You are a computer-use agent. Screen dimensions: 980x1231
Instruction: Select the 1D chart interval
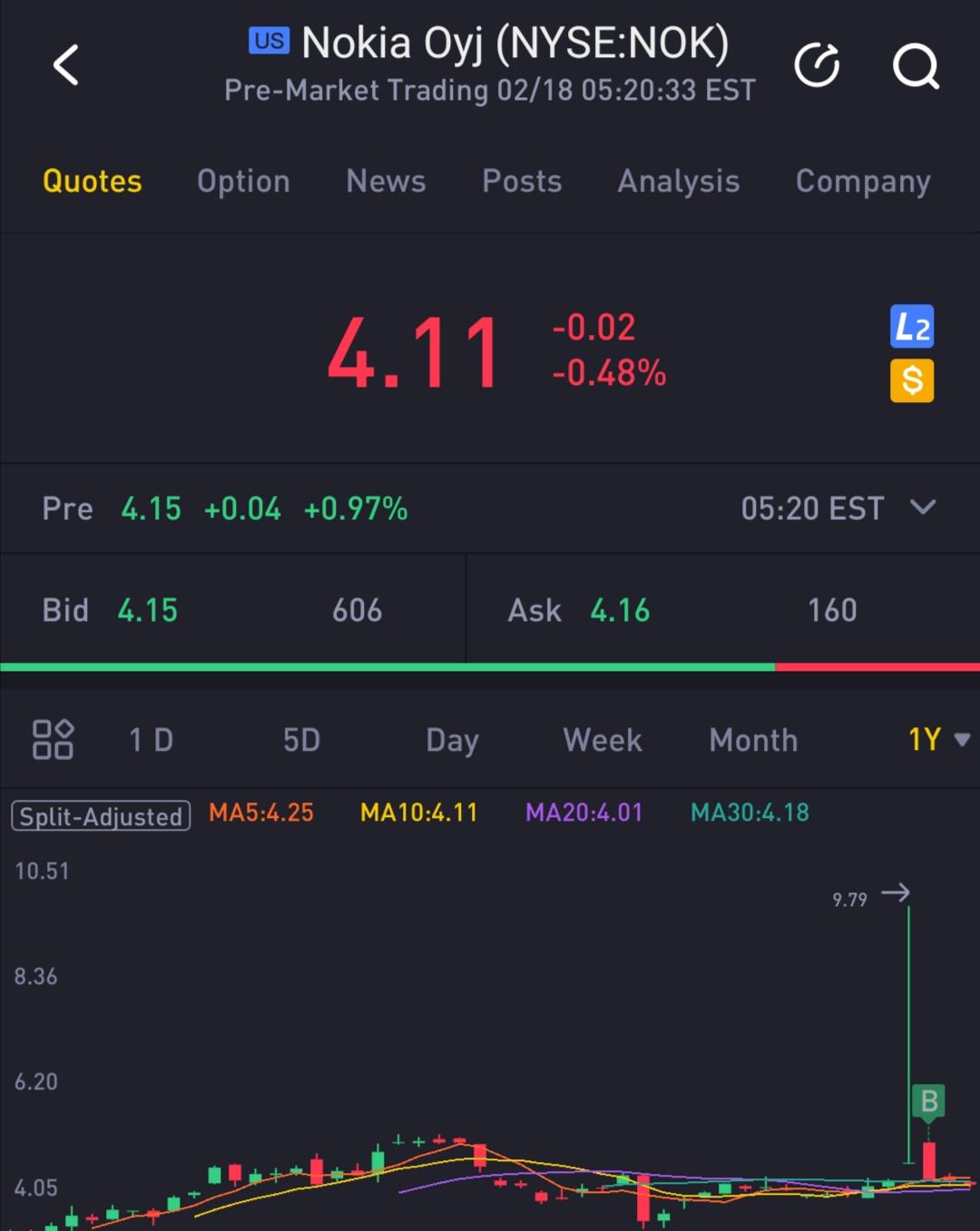point(151,740)
